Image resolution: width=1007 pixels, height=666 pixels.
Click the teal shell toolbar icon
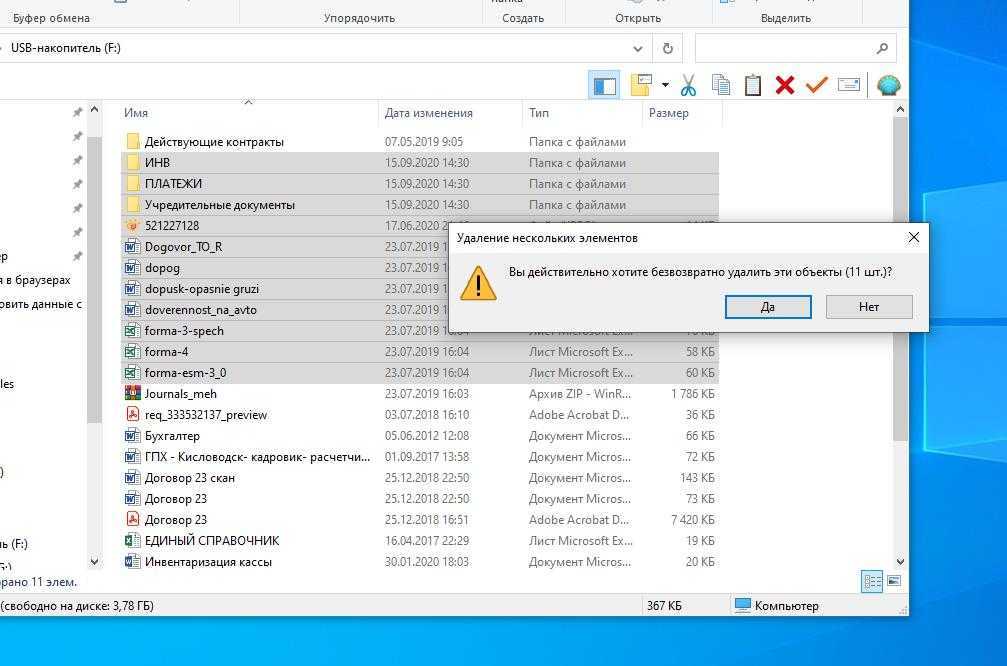(889, 85)
